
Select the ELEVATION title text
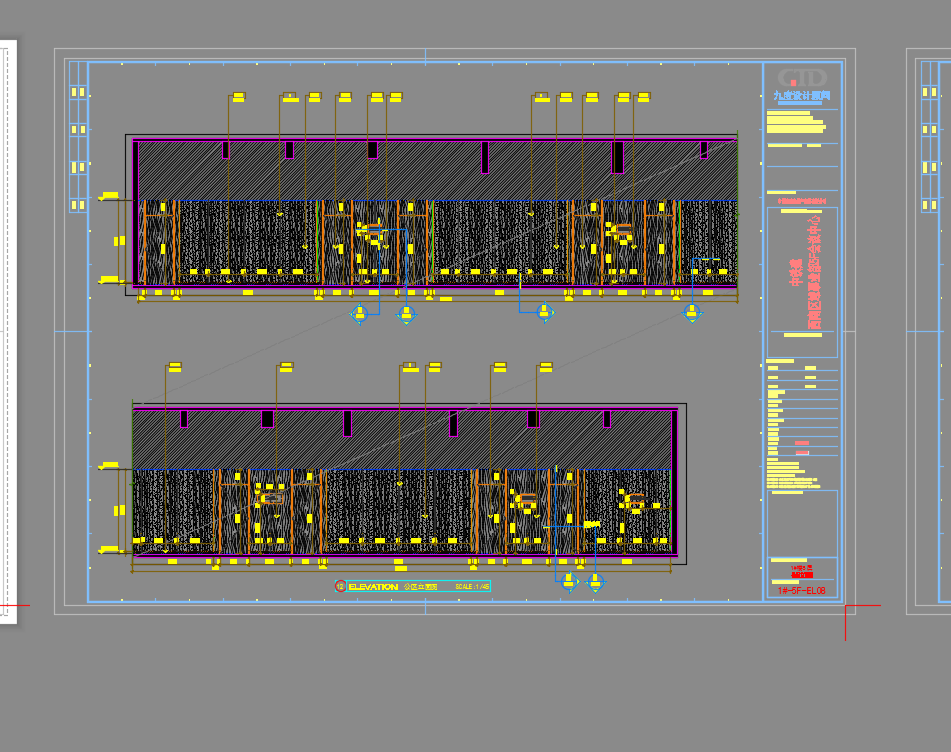click(x=373, y=586)
